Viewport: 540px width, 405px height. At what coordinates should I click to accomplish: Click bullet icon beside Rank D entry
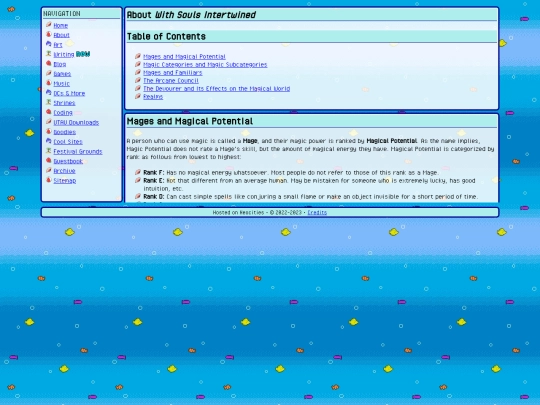[138, 196]
